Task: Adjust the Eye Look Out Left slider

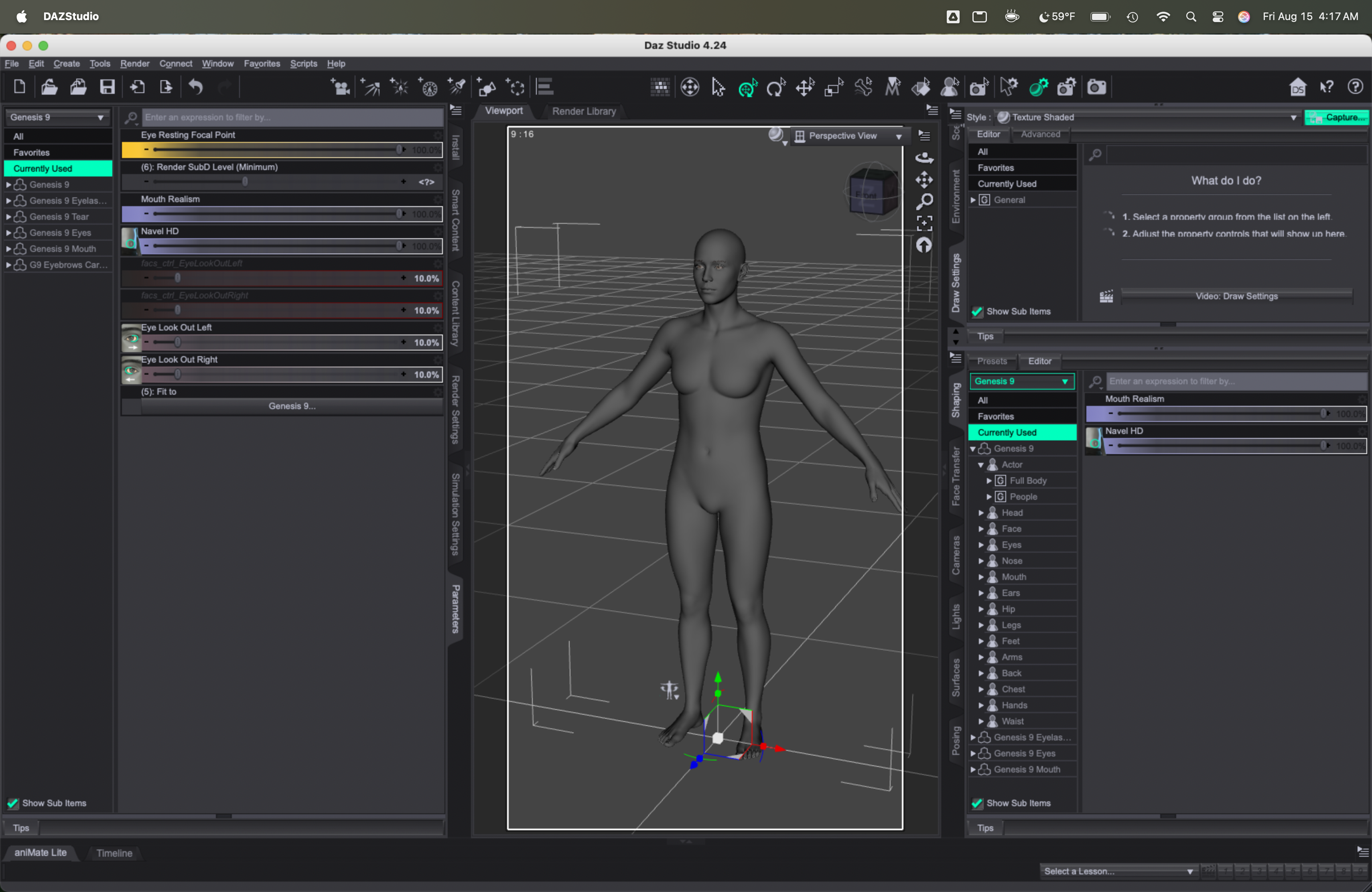Action: [281, 342]
